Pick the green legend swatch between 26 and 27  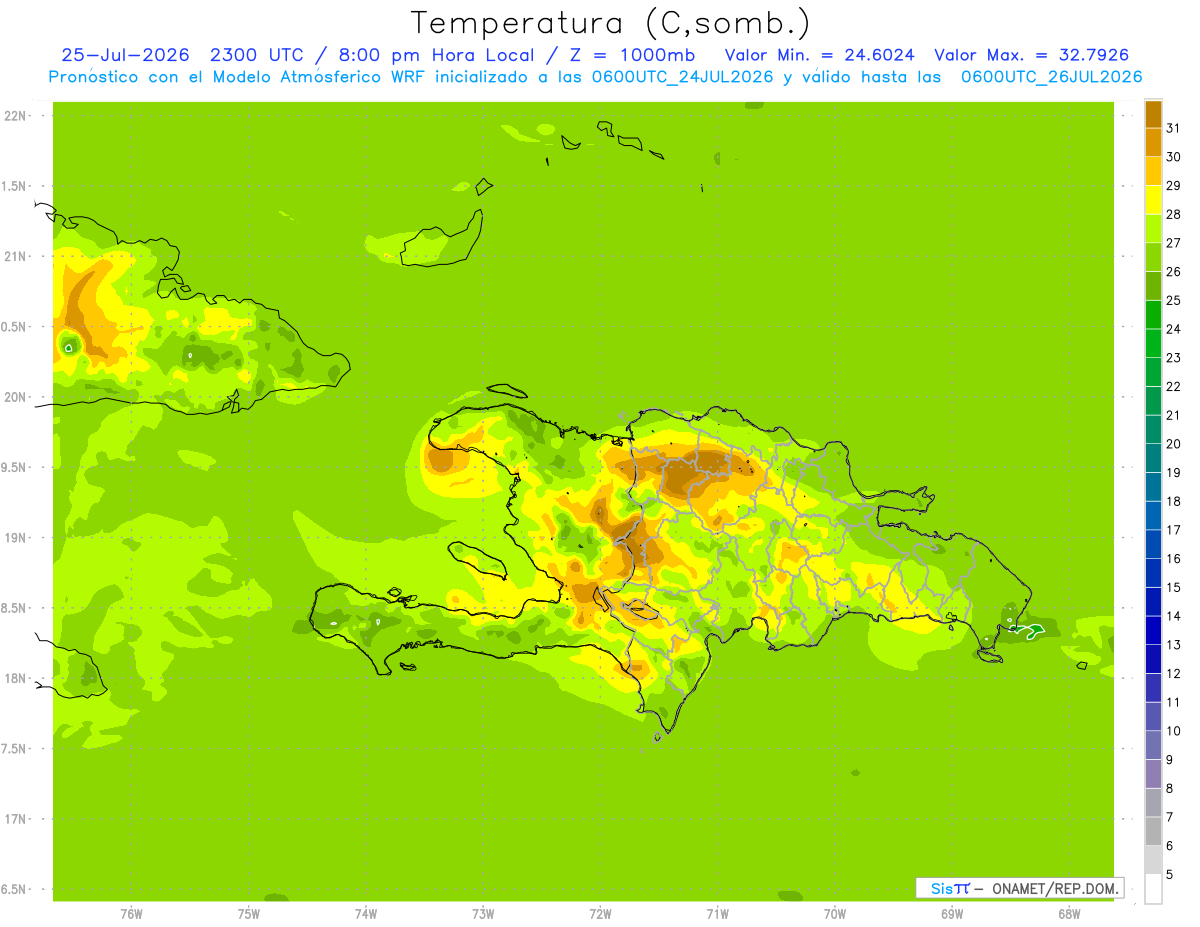tap(1153, 256)
